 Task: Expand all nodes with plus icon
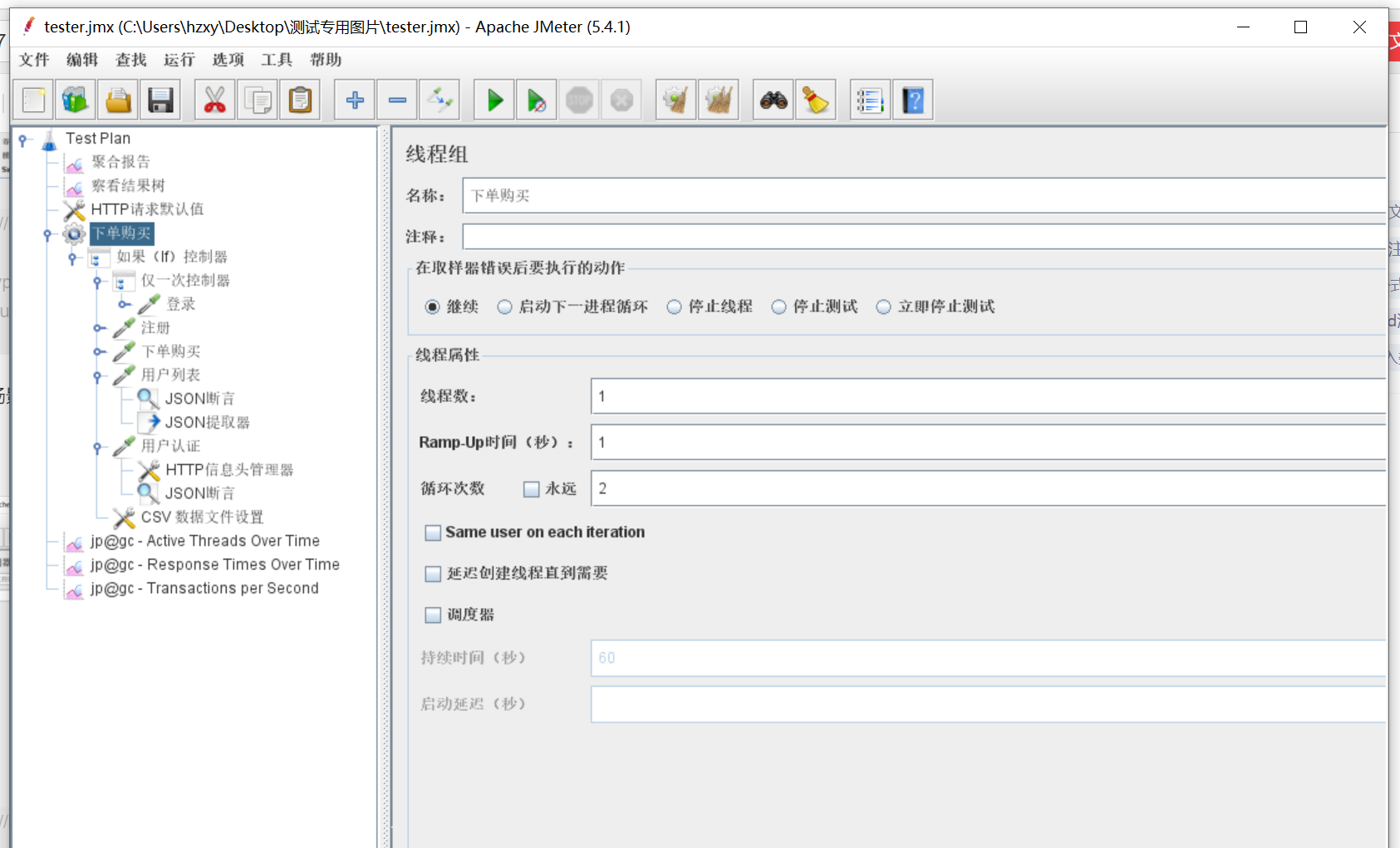[x=355, y=100]
